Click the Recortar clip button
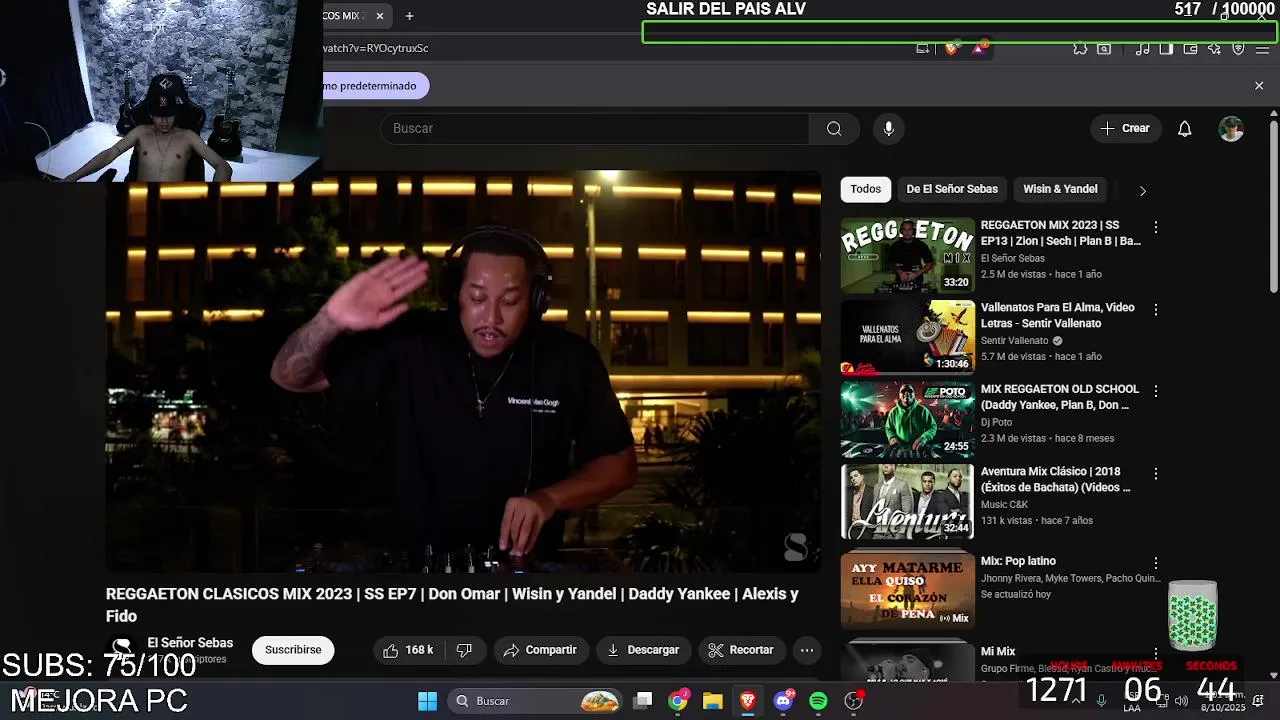This screenshot has height=720, width=1280. (x=741, y=650)
